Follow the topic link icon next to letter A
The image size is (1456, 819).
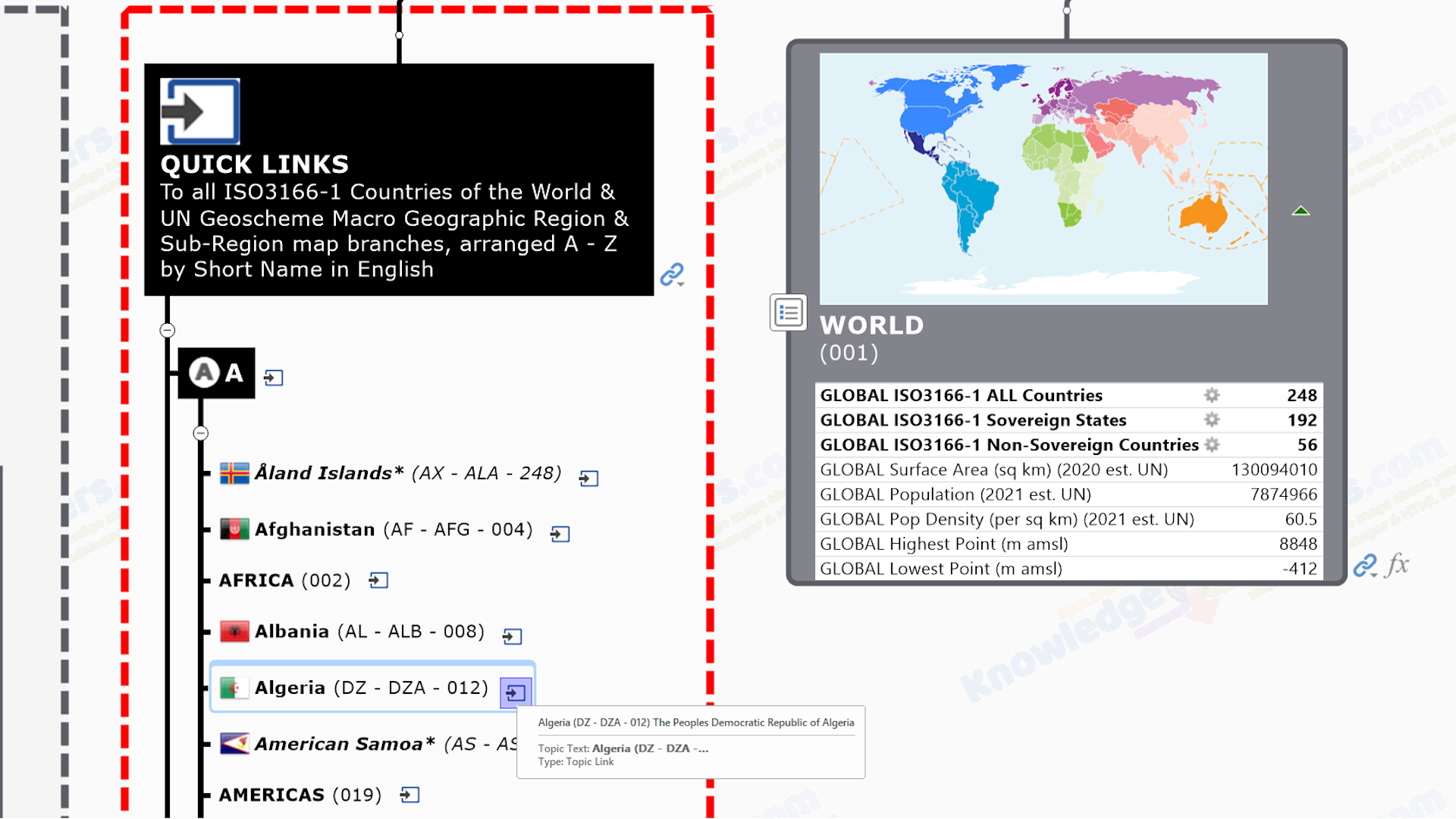coord(273,378)
